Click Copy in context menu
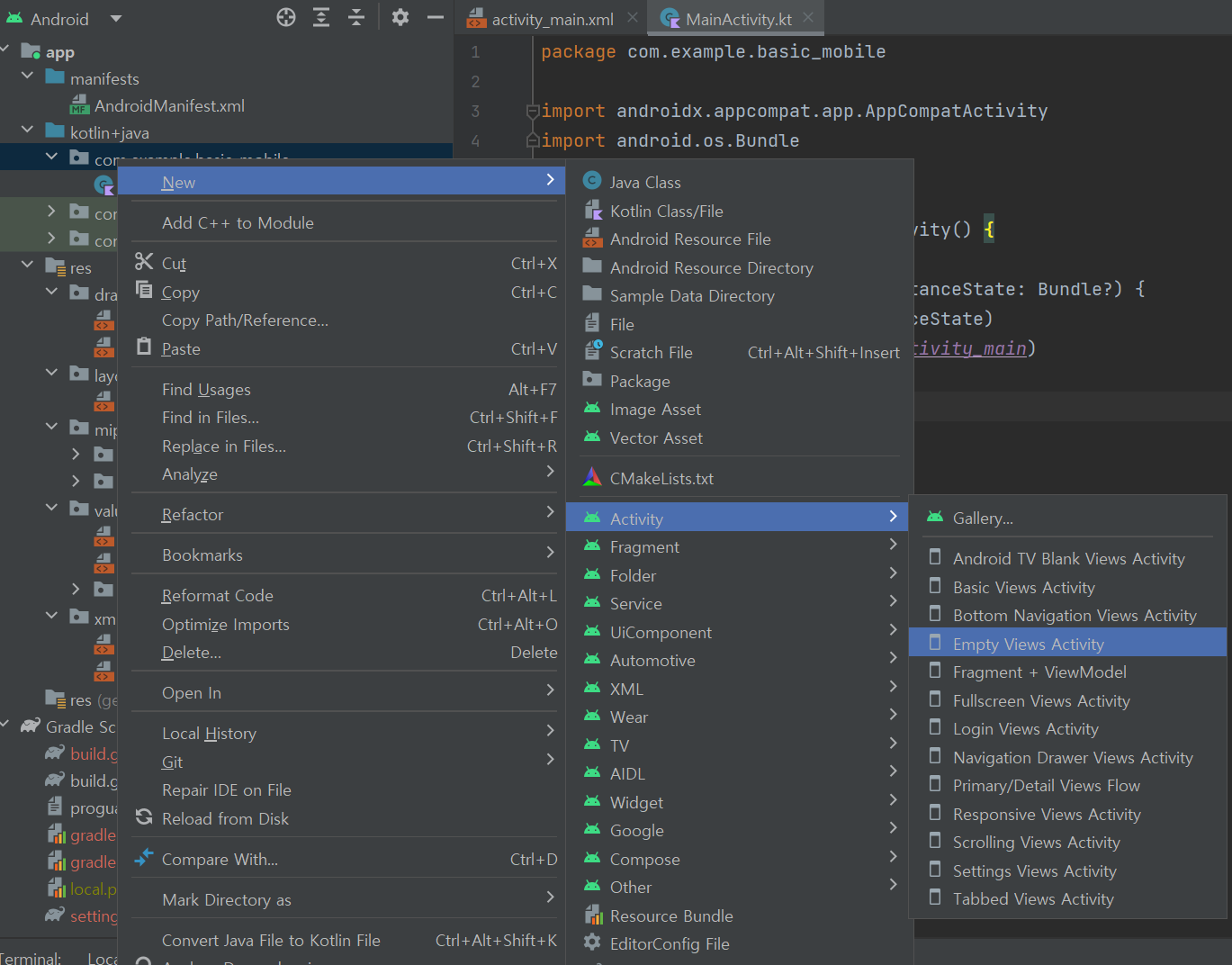1232x965 pixels. tap(342, 292)
